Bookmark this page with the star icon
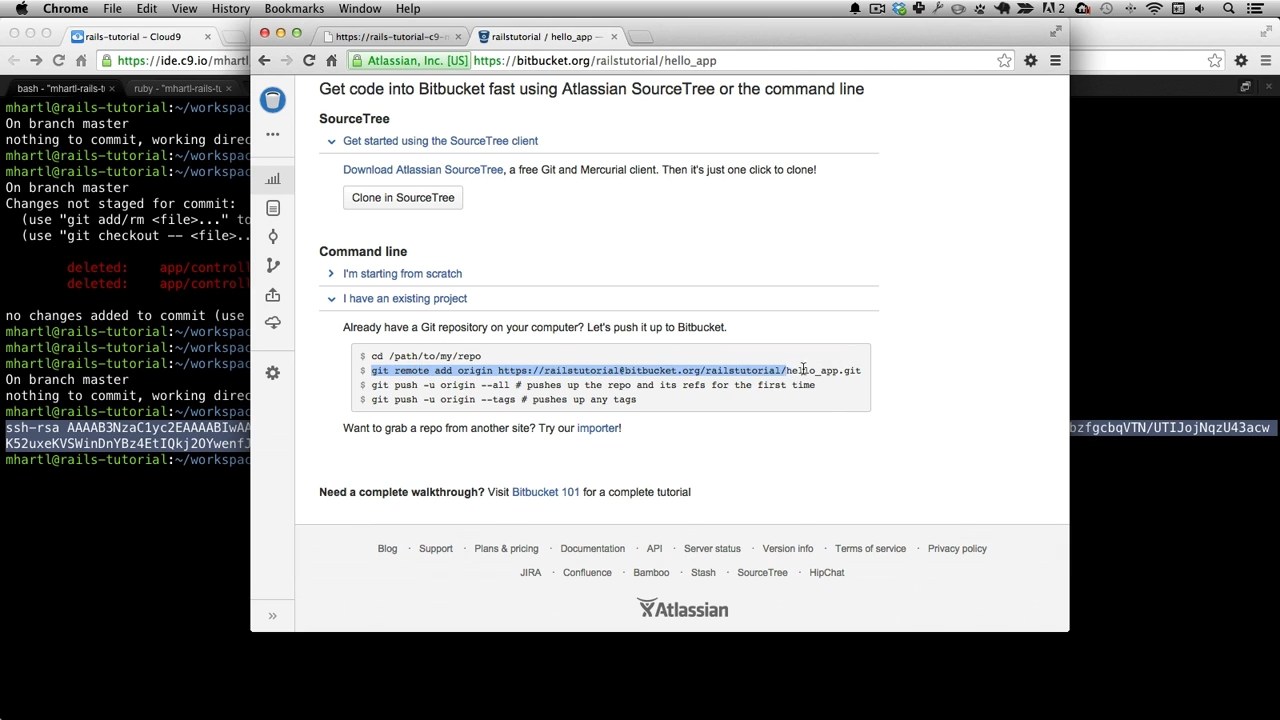 click(x=1004, y=61)
